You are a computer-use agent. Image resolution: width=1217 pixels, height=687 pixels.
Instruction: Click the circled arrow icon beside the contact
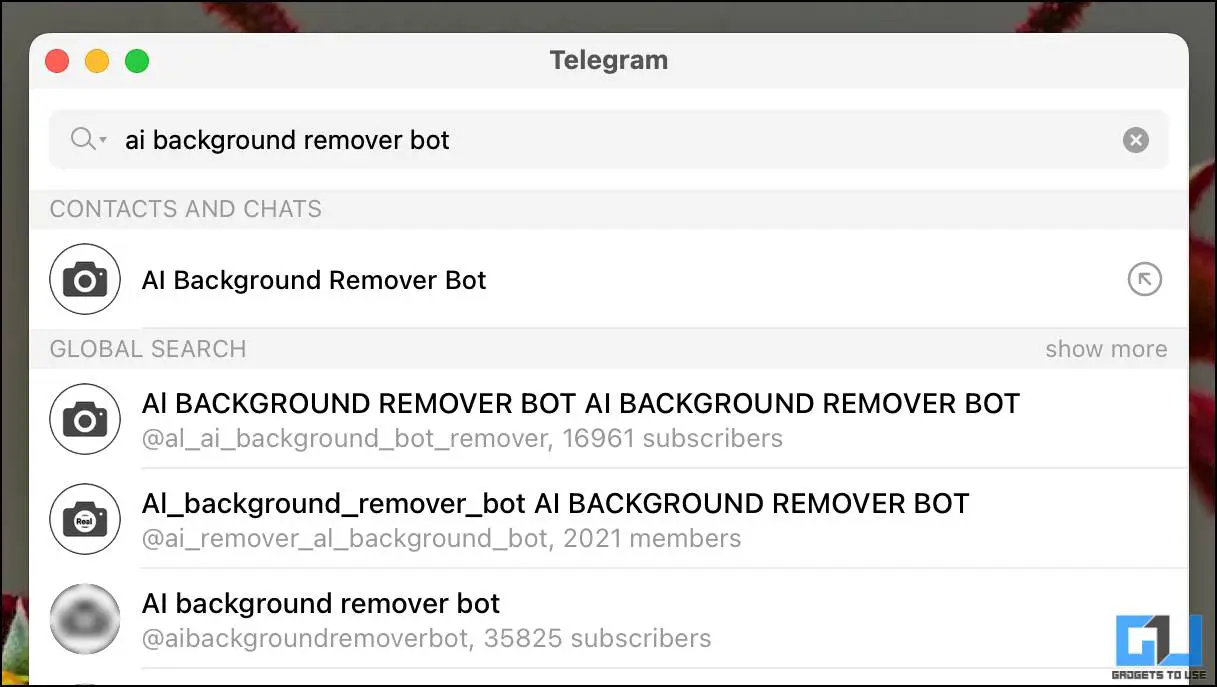1144,280
